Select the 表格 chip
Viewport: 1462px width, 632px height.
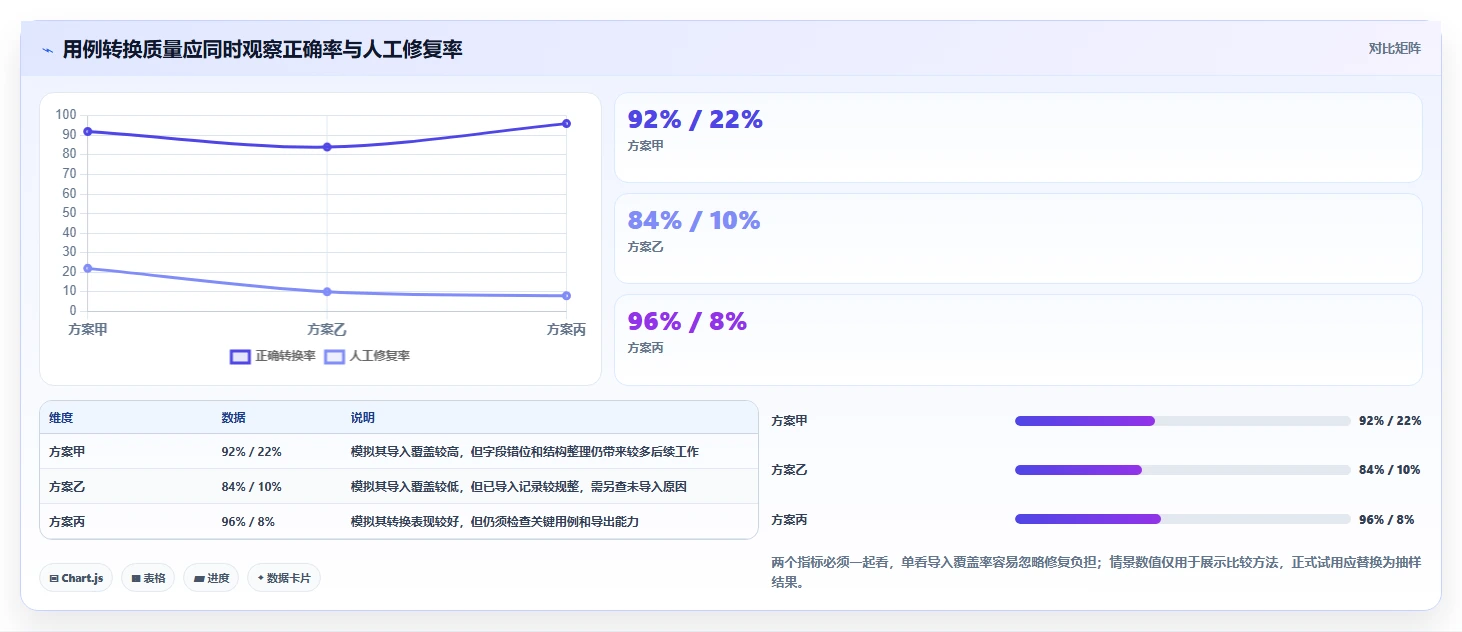[148, 578]
